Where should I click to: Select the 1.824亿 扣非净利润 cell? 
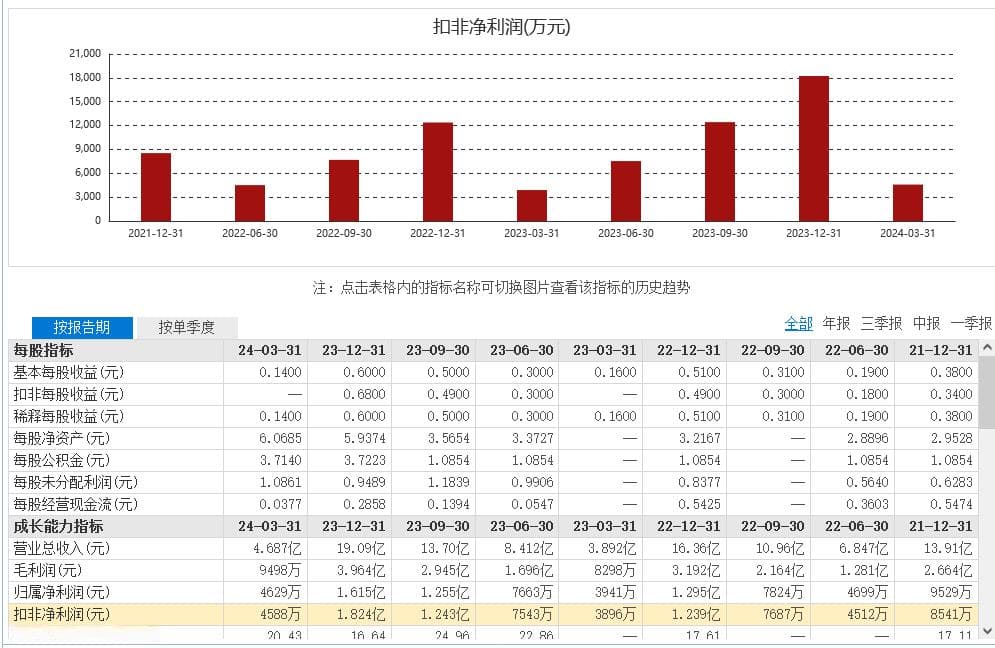click(361, 614)
